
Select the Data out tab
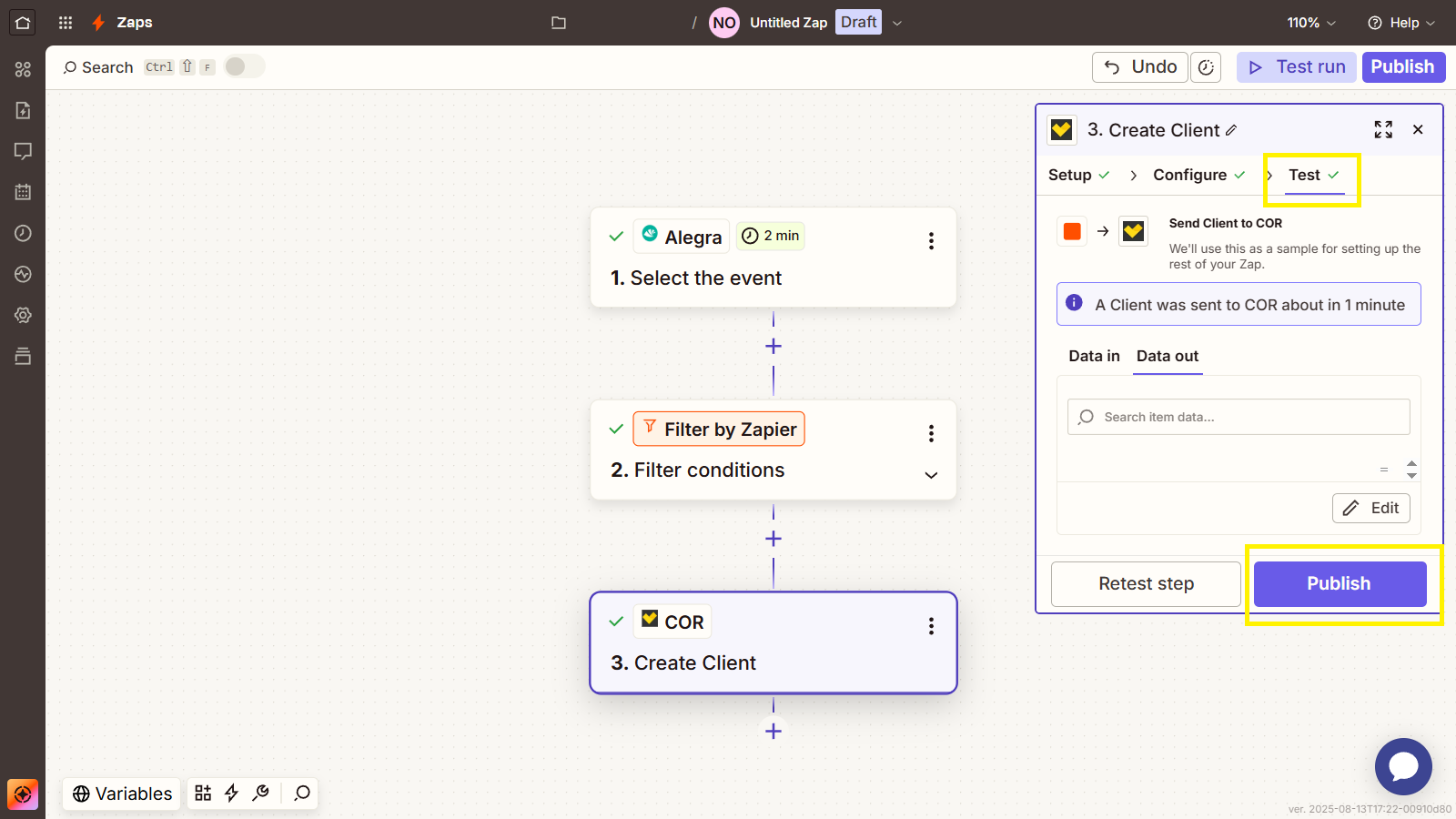tap(1168, 356)
